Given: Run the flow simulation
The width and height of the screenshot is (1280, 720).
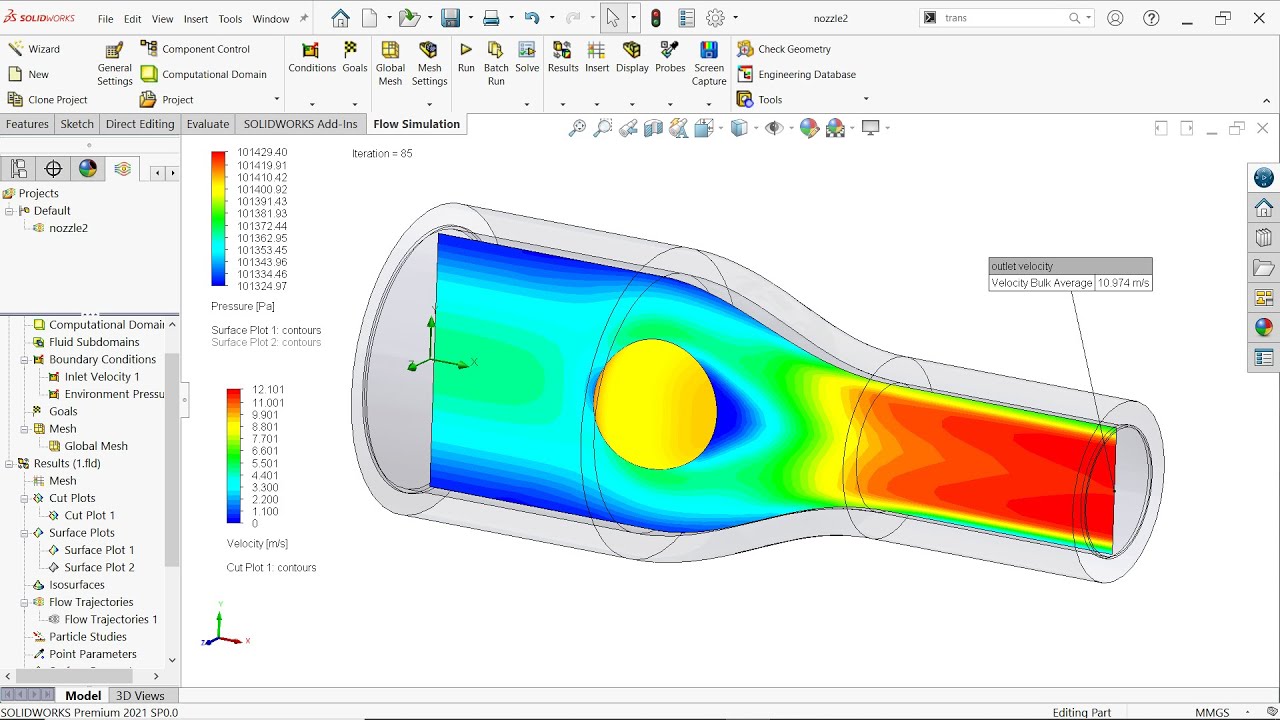Looking at the screenshot, I should tap(466, 58).
